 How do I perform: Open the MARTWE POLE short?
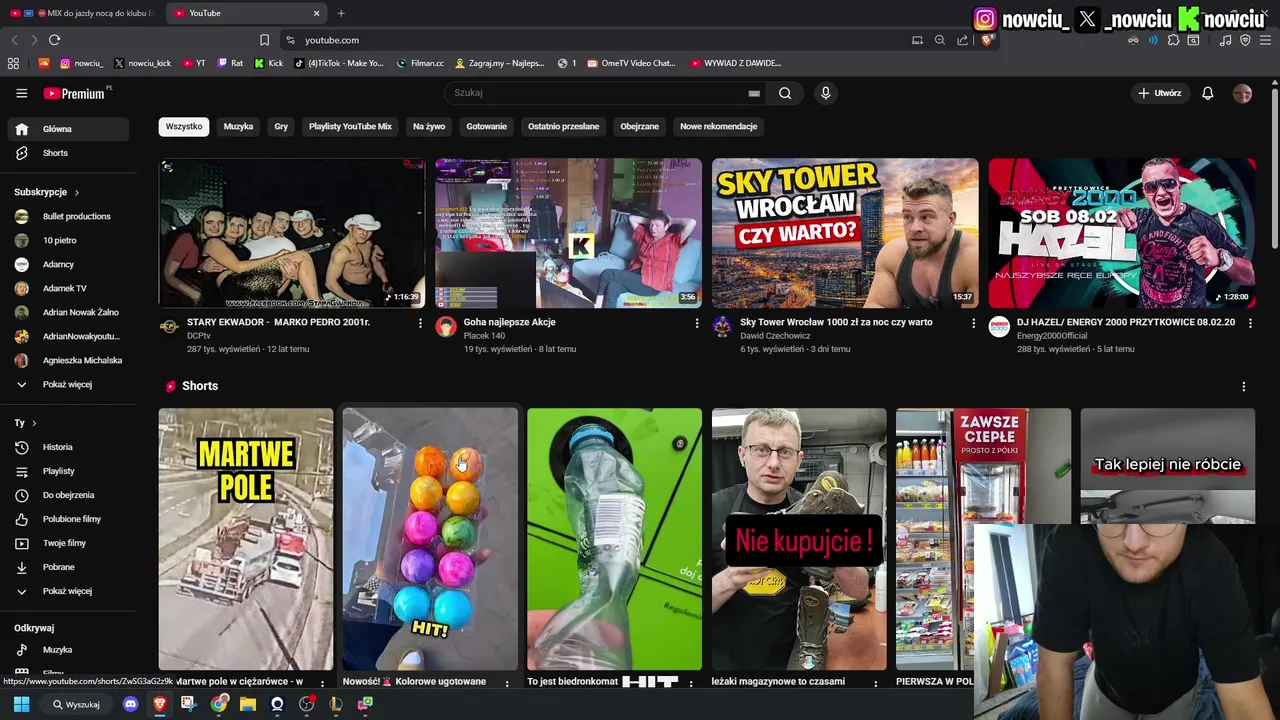click(246, 539)
